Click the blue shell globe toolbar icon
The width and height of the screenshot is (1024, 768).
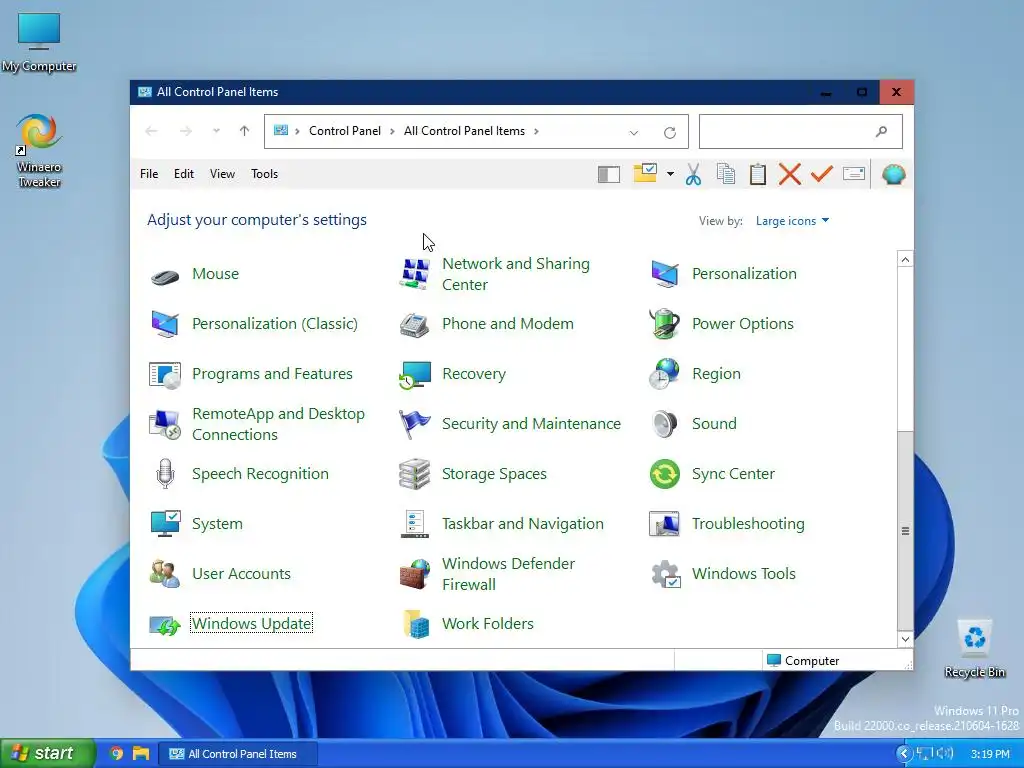point(893,174)
